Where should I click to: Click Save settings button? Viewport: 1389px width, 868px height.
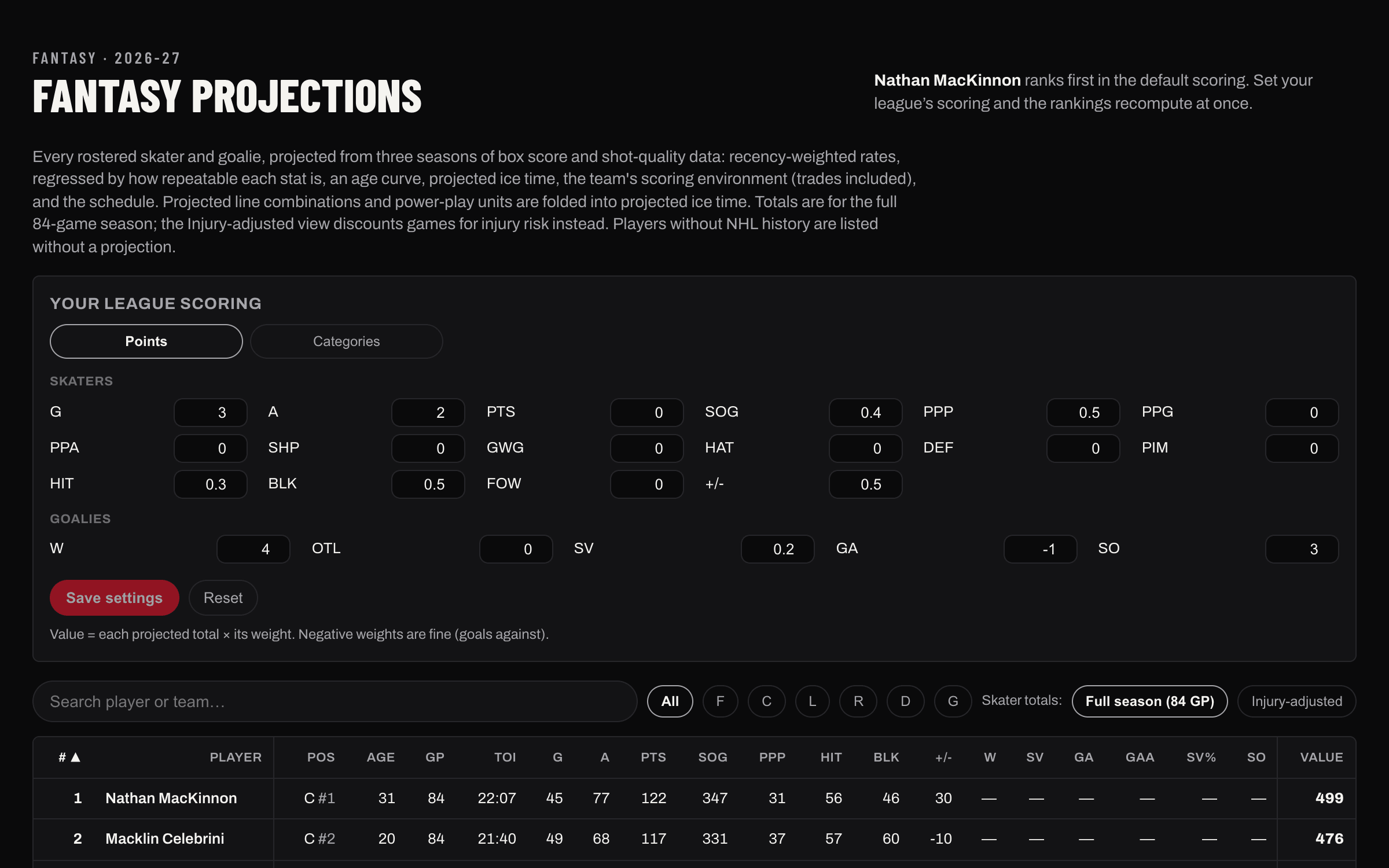click(x=114, y=598)
